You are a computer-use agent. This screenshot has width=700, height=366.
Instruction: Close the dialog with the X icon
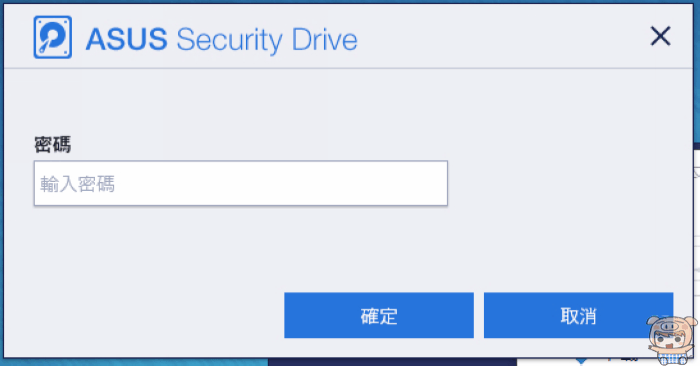tap(660, 36)
